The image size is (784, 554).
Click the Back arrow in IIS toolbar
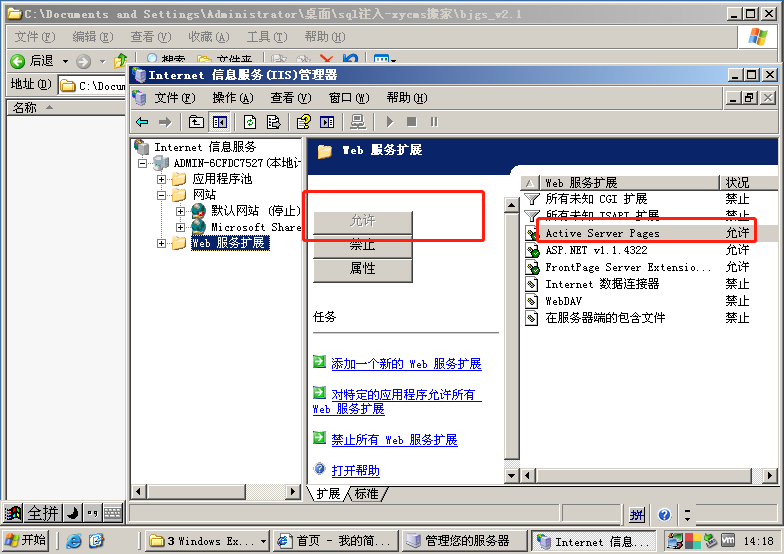pyautogui.click(x=142, y=122)
